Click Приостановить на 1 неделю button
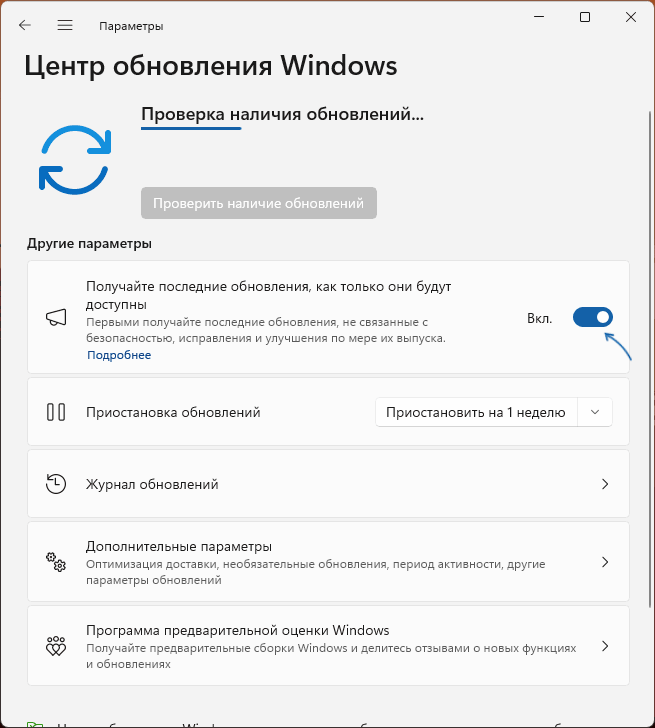This screenshot has width=655, height=728. pos(476,412)
